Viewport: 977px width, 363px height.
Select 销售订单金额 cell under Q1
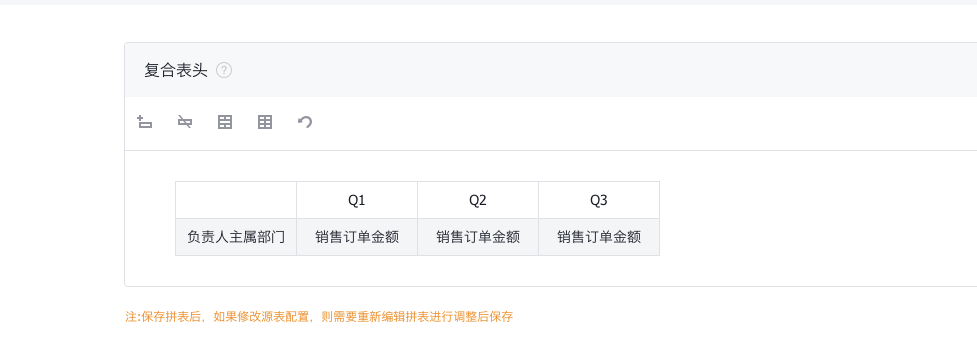[357, 237]
